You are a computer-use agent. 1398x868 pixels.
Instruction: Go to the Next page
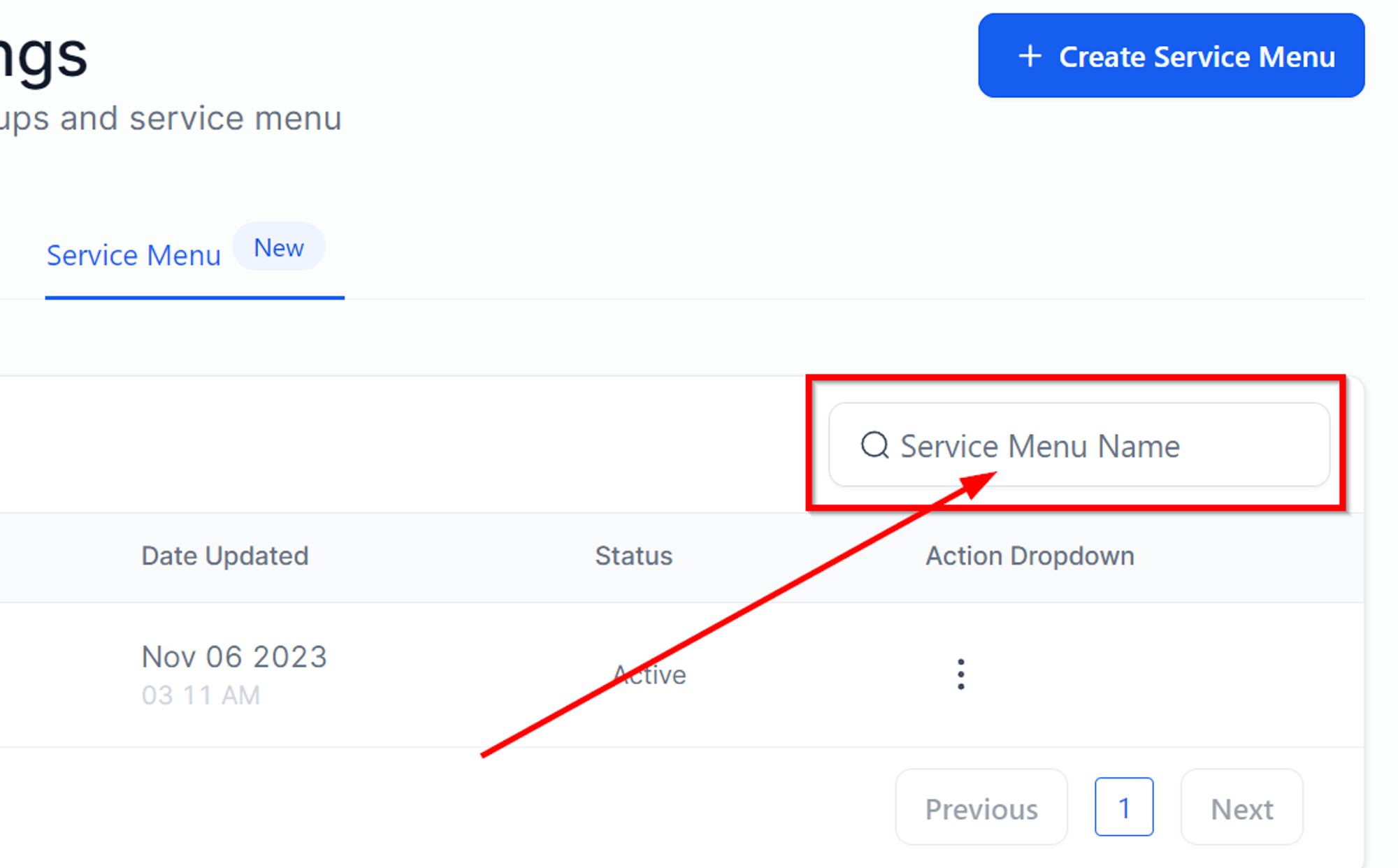(1241, 807)
